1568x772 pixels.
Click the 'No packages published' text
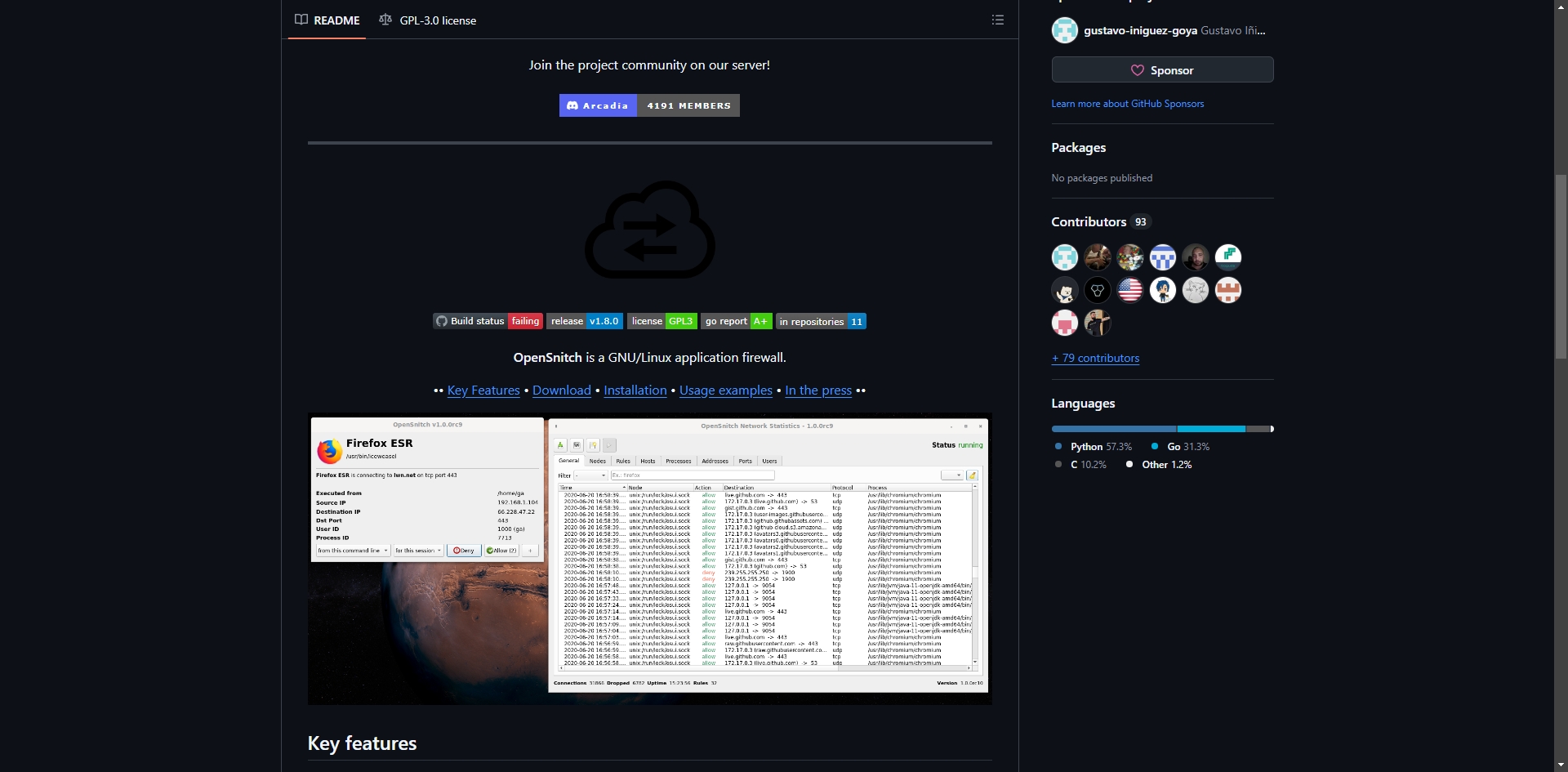1102,178
